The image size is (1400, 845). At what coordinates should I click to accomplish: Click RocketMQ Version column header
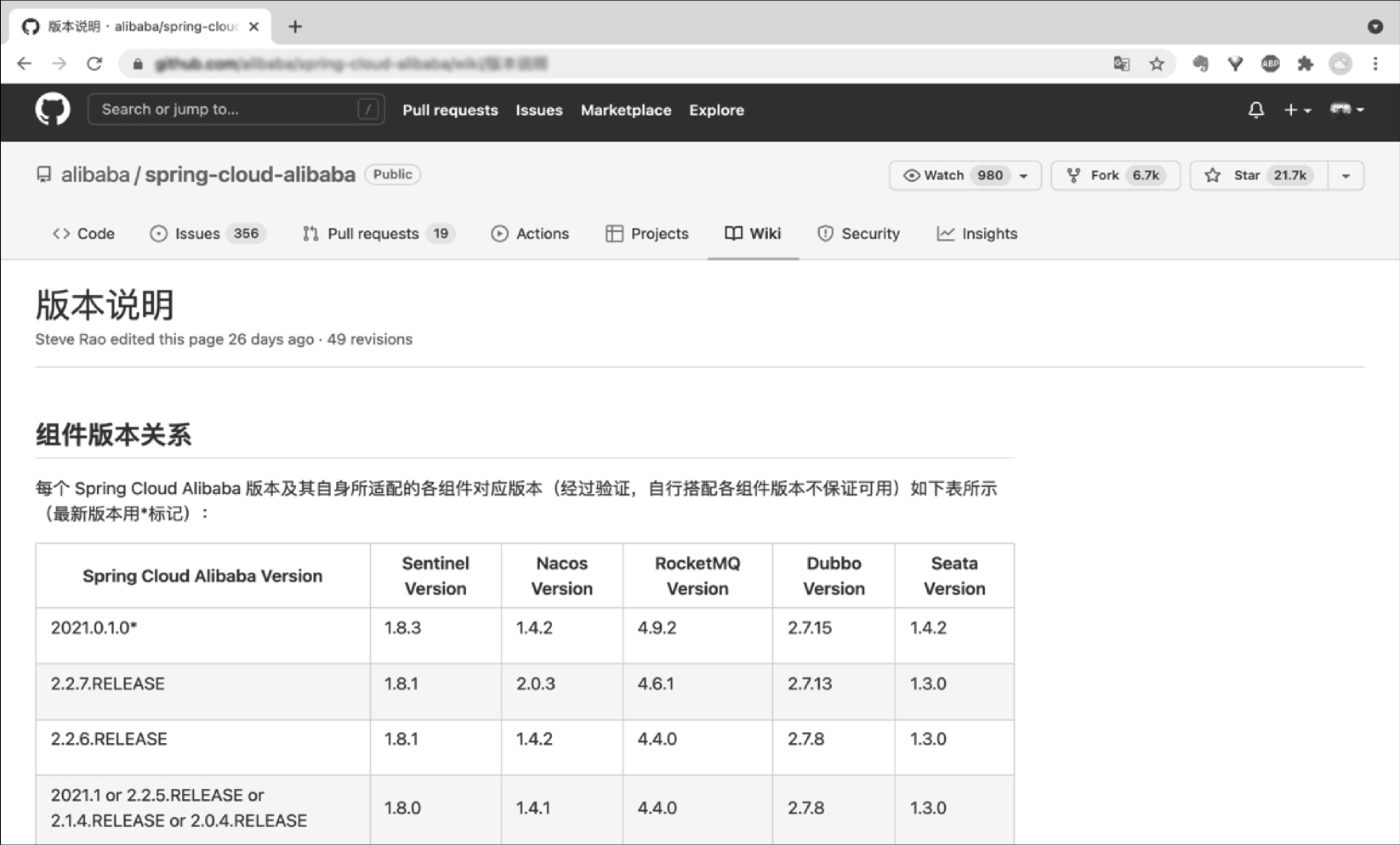697,576
